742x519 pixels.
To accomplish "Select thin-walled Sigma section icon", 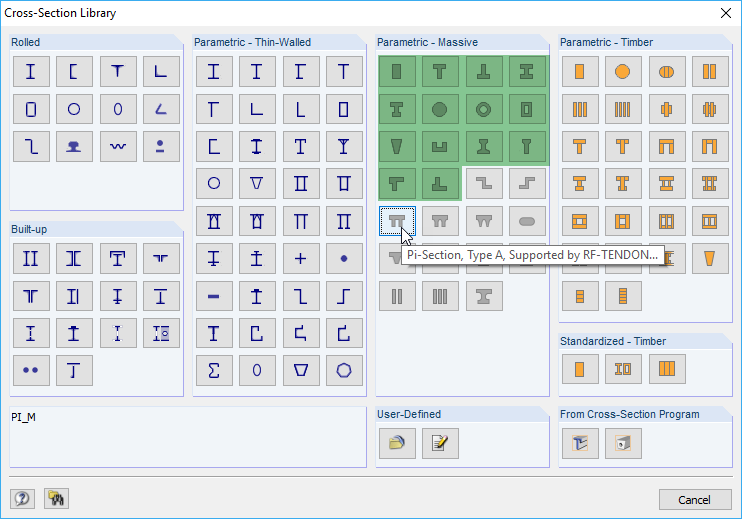I will point(214,370).
